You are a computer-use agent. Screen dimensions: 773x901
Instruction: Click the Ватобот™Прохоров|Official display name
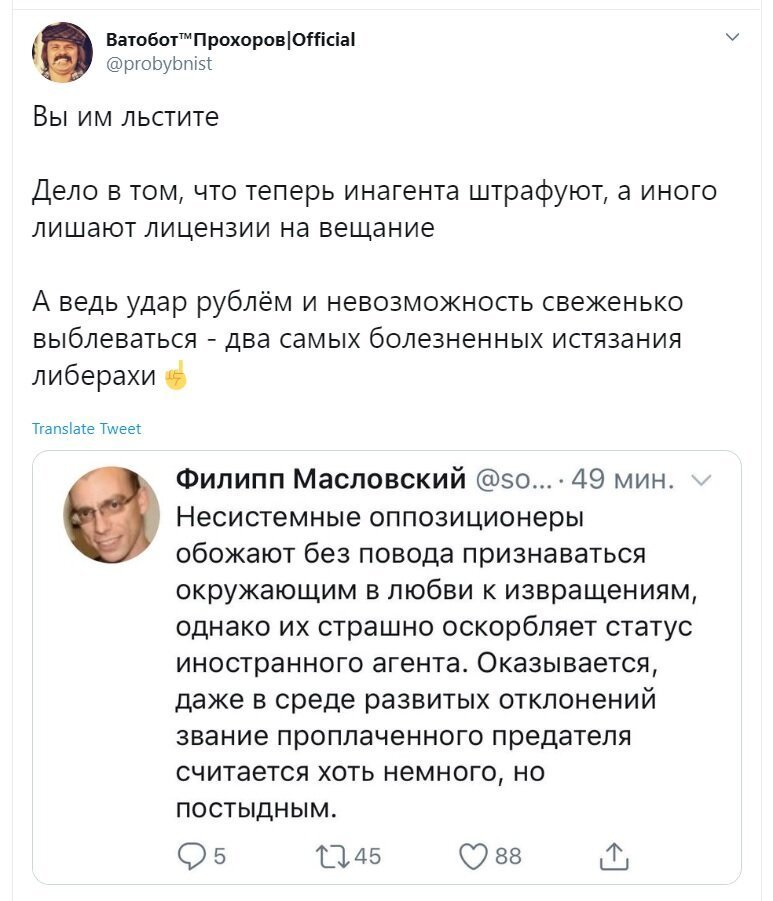230,40
